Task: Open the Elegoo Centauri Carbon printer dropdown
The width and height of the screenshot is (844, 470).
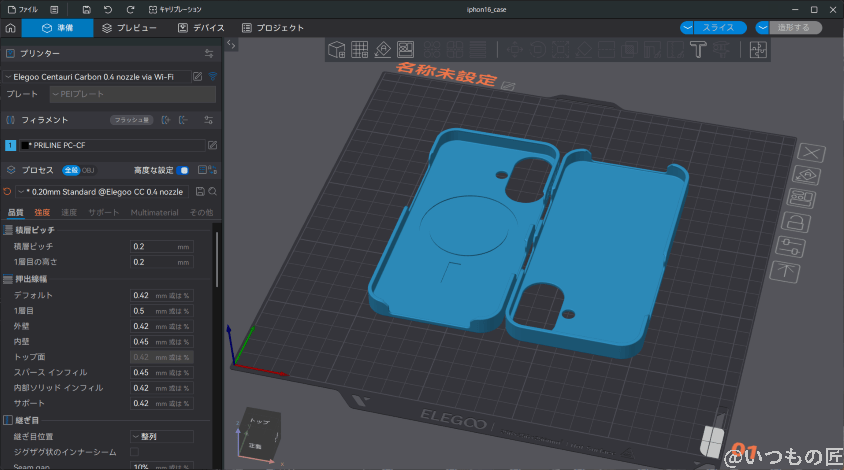Action: tap(98, 77)
